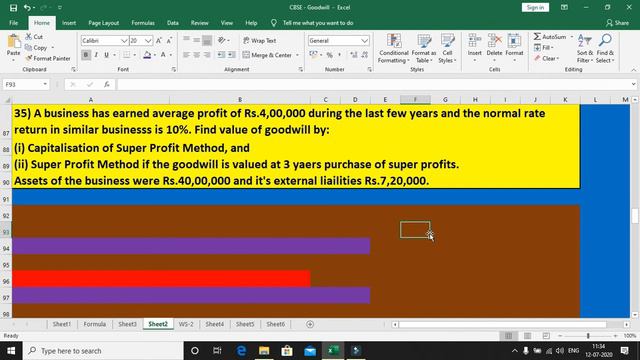Click the Fill Color bucket icon
The height and width of the screenshot is (360, 640).
[147, 55]
